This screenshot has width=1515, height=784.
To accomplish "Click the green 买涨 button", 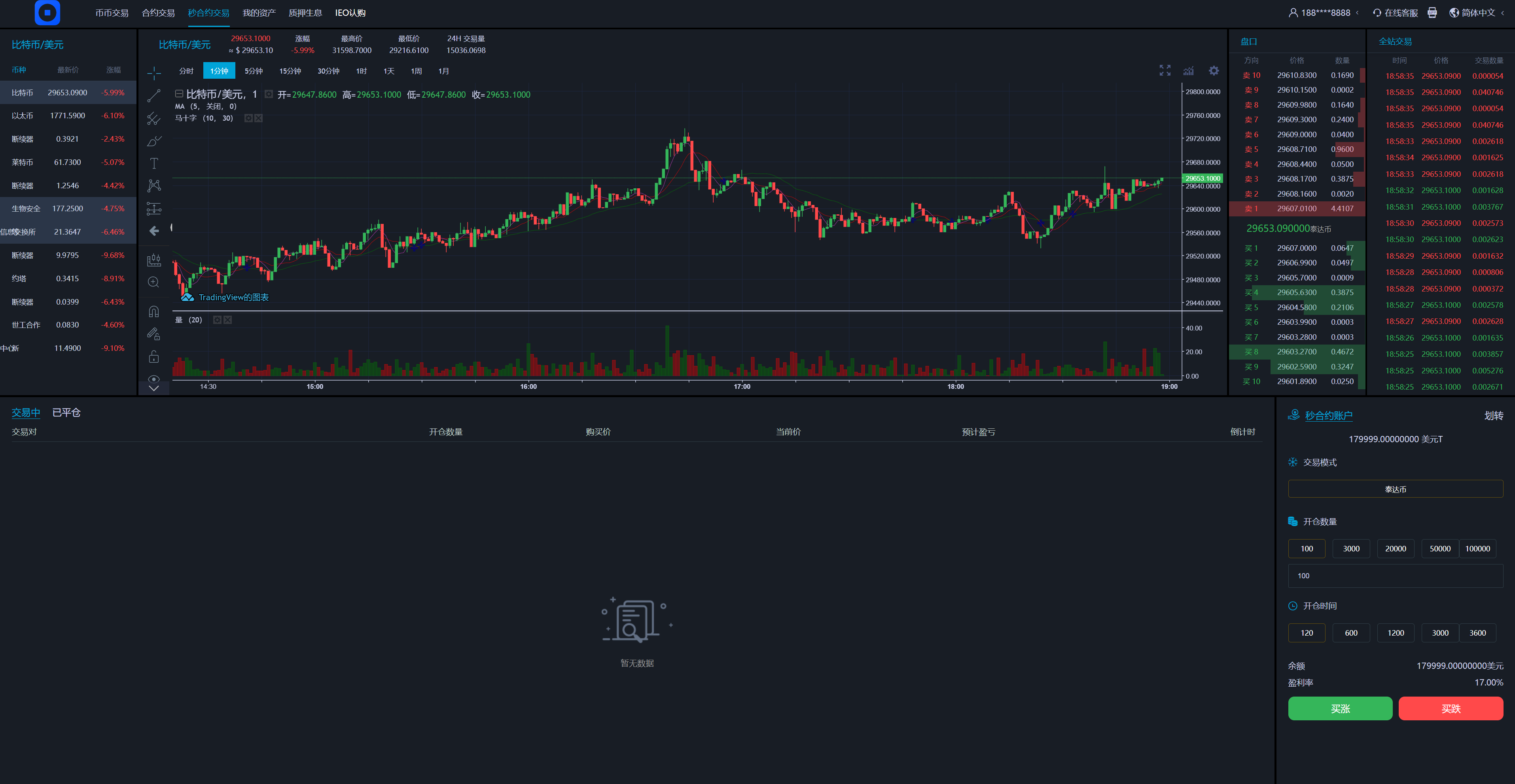I will pyautogui.click(x=1340, y=708).
